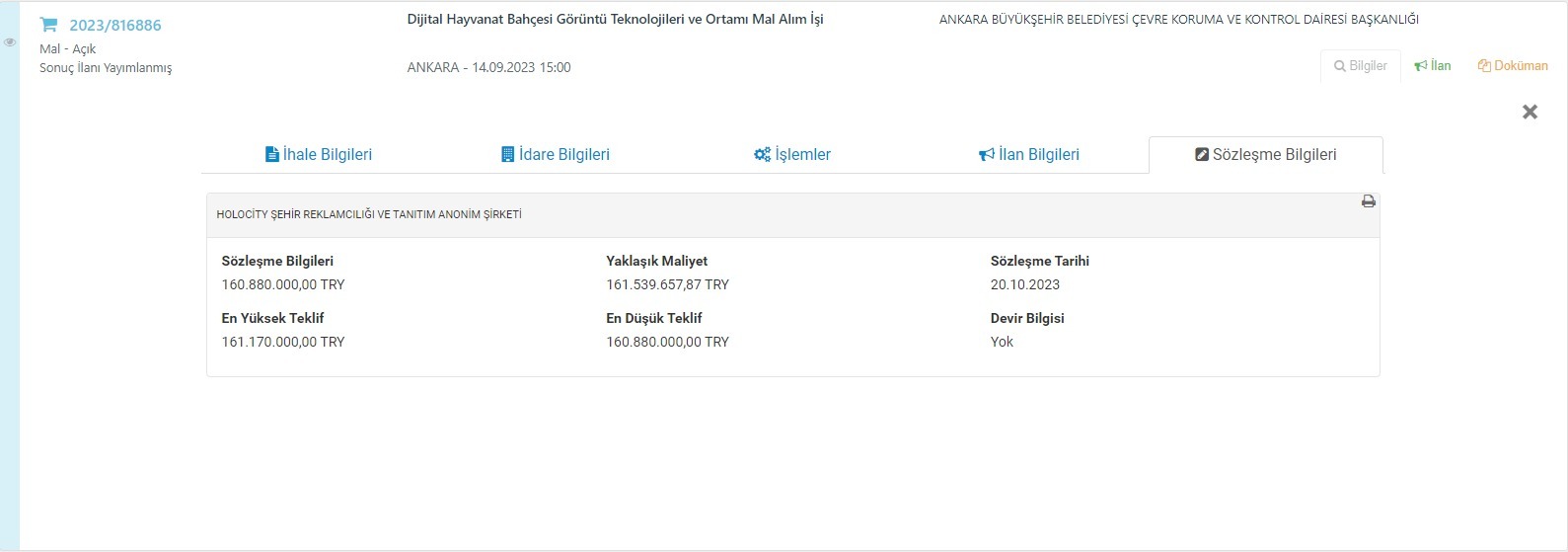Screen dimensions: 1568x552
Task: Switch to the İhale Bilgileri tab
Action: (x=319, y=155)
